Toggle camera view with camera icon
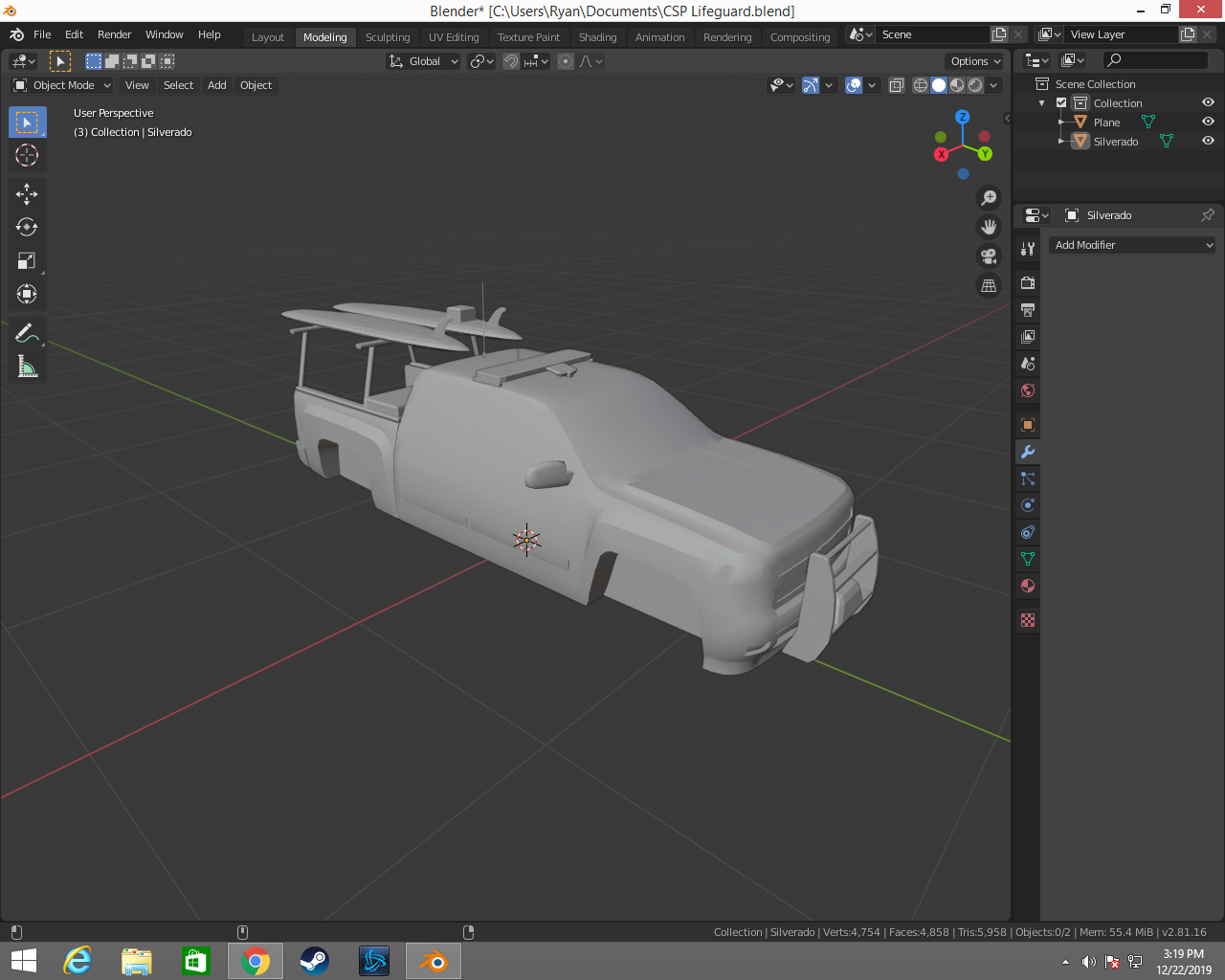 989,256
